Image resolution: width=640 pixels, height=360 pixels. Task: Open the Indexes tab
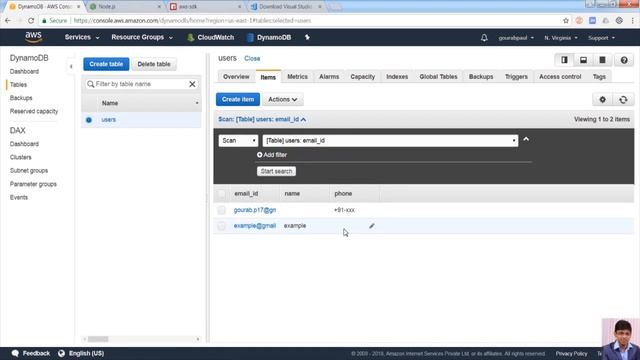pos(397,77)
